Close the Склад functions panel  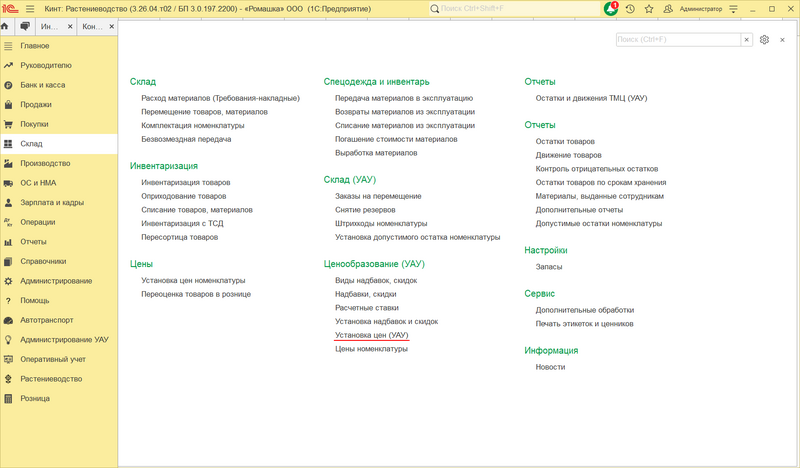click(x=782, y=40)
